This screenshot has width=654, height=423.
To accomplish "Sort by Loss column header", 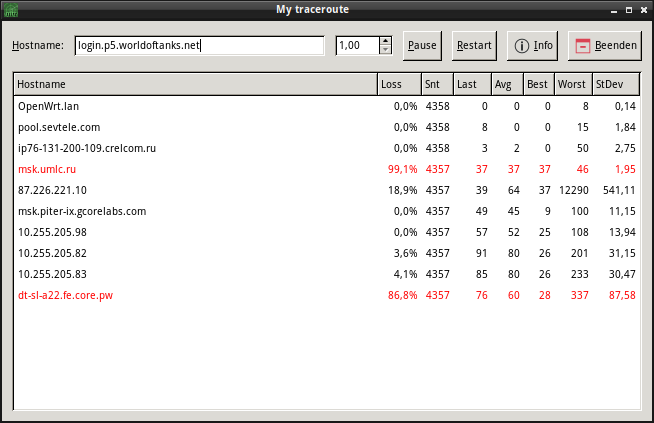I will tap(400, 84).
